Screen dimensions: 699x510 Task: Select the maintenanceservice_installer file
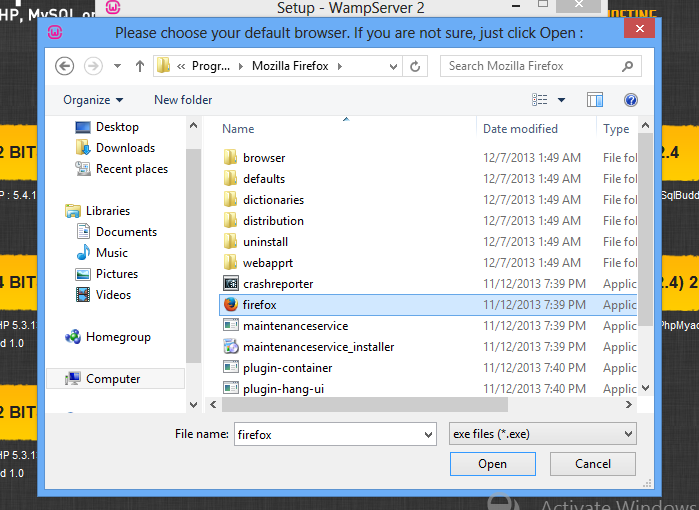(308, 347)
